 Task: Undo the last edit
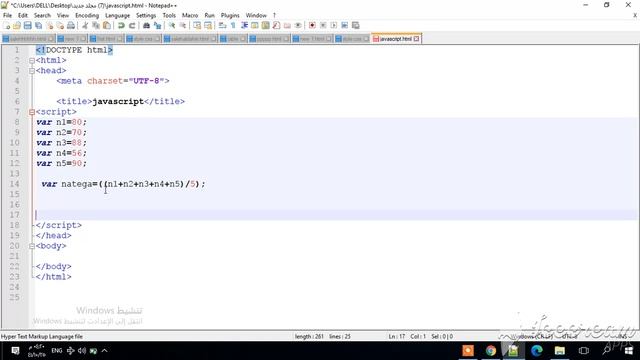pos(121,25)
